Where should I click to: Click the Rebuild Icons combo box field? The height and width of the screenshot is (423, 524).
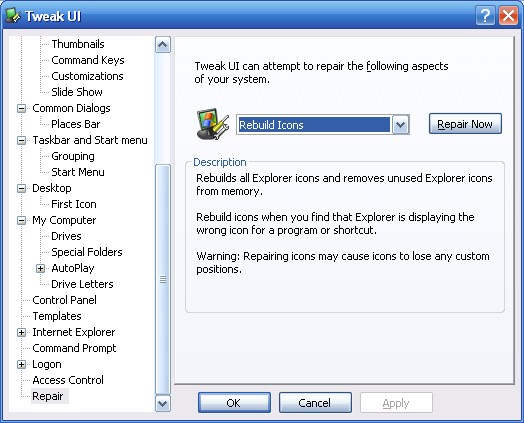click(314, 125)
